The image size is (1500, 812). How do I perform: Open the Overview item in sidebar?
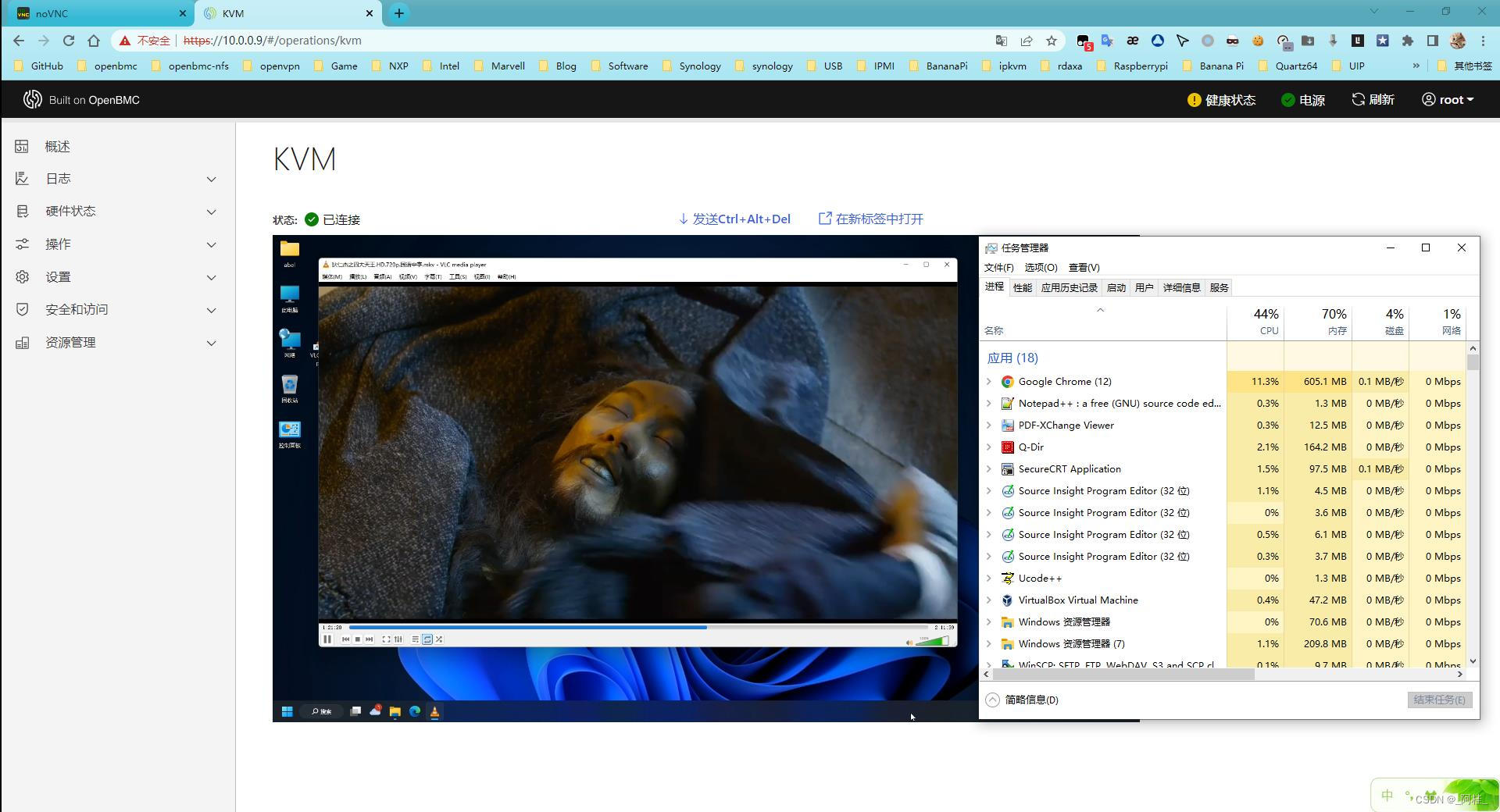point(117,147)
